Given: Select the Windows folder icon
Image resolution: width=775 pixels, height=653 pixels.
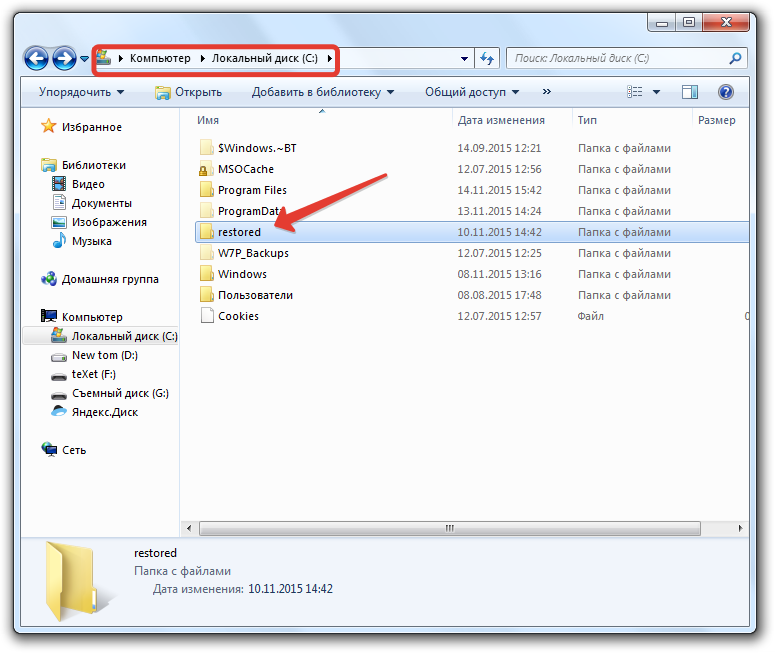Looking at the screenshot, I should click(206, 274).
